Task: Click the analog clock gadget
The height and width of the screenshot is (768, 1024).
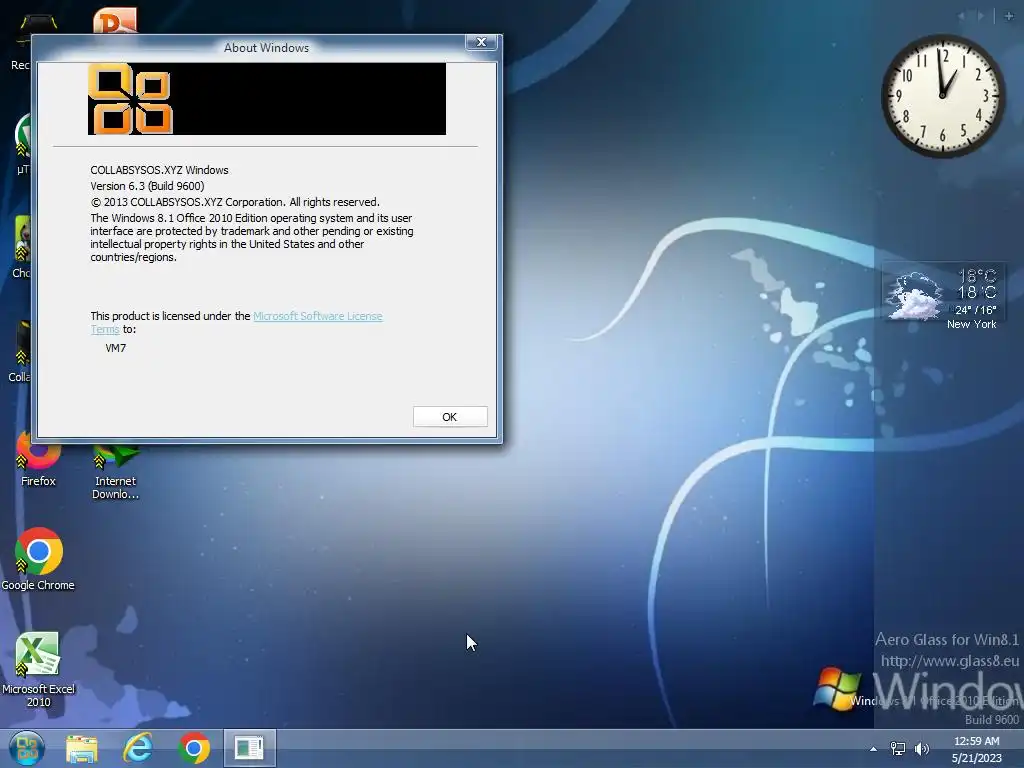Action: coord(942,96)
